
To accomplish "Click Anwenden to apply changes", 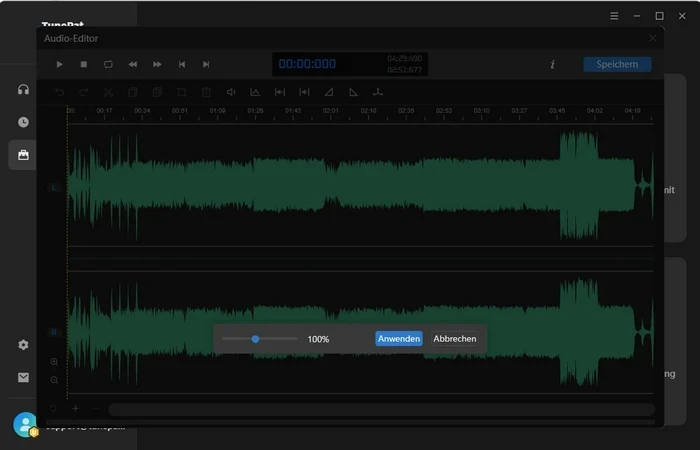I will (399, 339).
